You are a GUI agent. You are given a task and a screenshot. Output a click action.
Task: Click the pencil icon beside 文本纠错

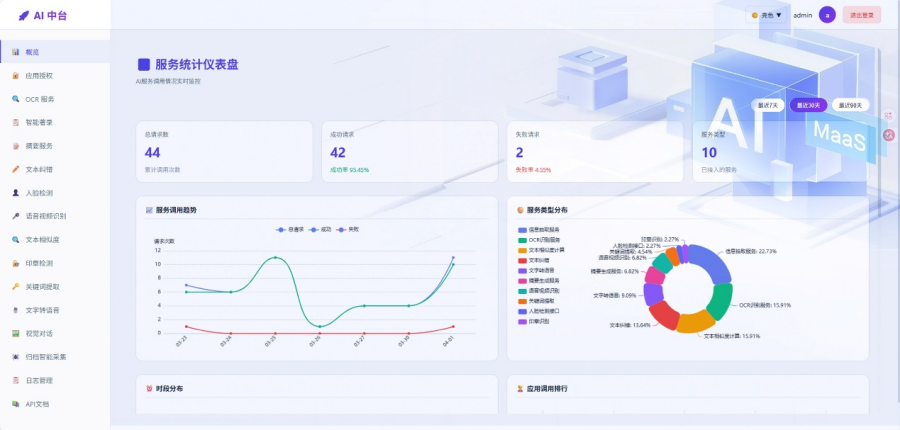pyautogui.click(x=15, y=169)
